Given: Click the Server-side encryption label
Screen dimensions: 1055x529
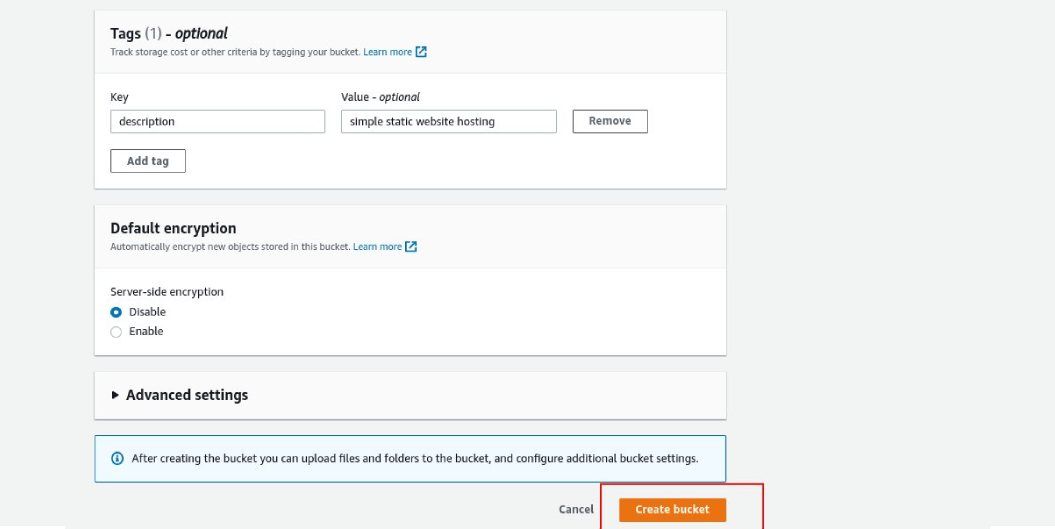Looking at the screenshot, I should (x=167, y=292).
